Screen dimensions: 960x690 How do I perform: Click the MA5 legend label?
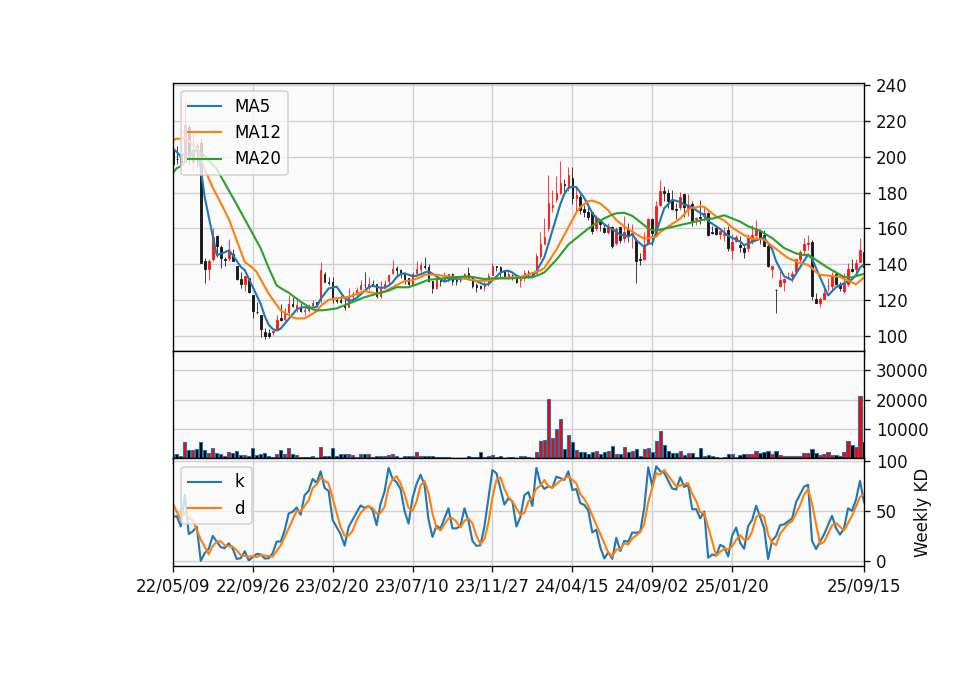tap(252, 106)
